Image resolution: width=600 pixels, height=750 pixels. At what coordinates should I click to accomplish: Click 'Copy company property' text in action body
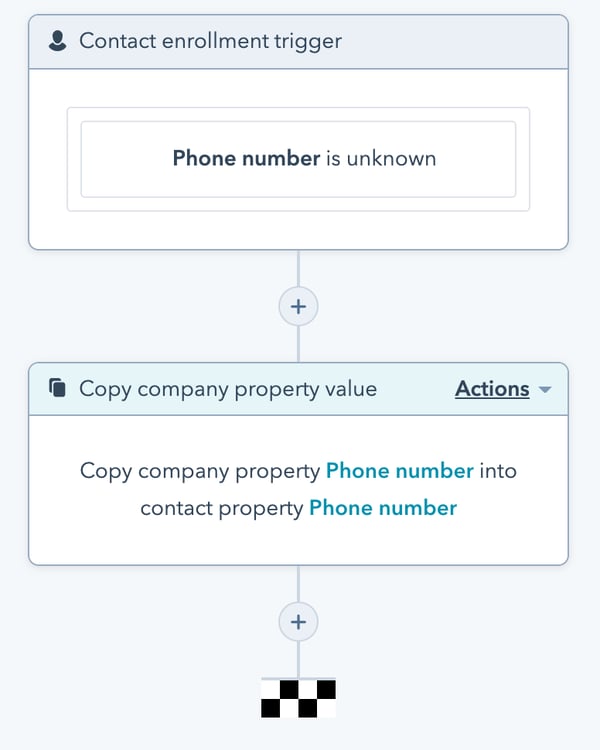[200, 470]
